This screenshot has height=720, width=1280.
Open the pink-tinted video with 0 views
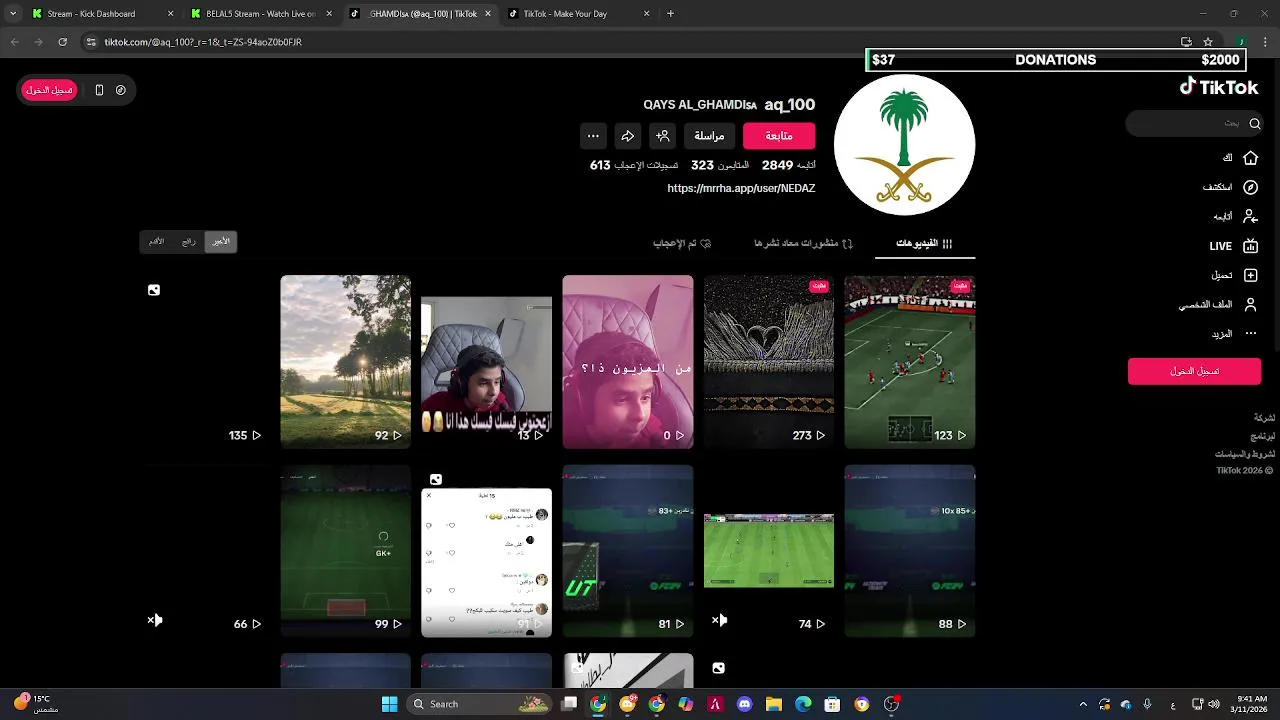point(627,362)
